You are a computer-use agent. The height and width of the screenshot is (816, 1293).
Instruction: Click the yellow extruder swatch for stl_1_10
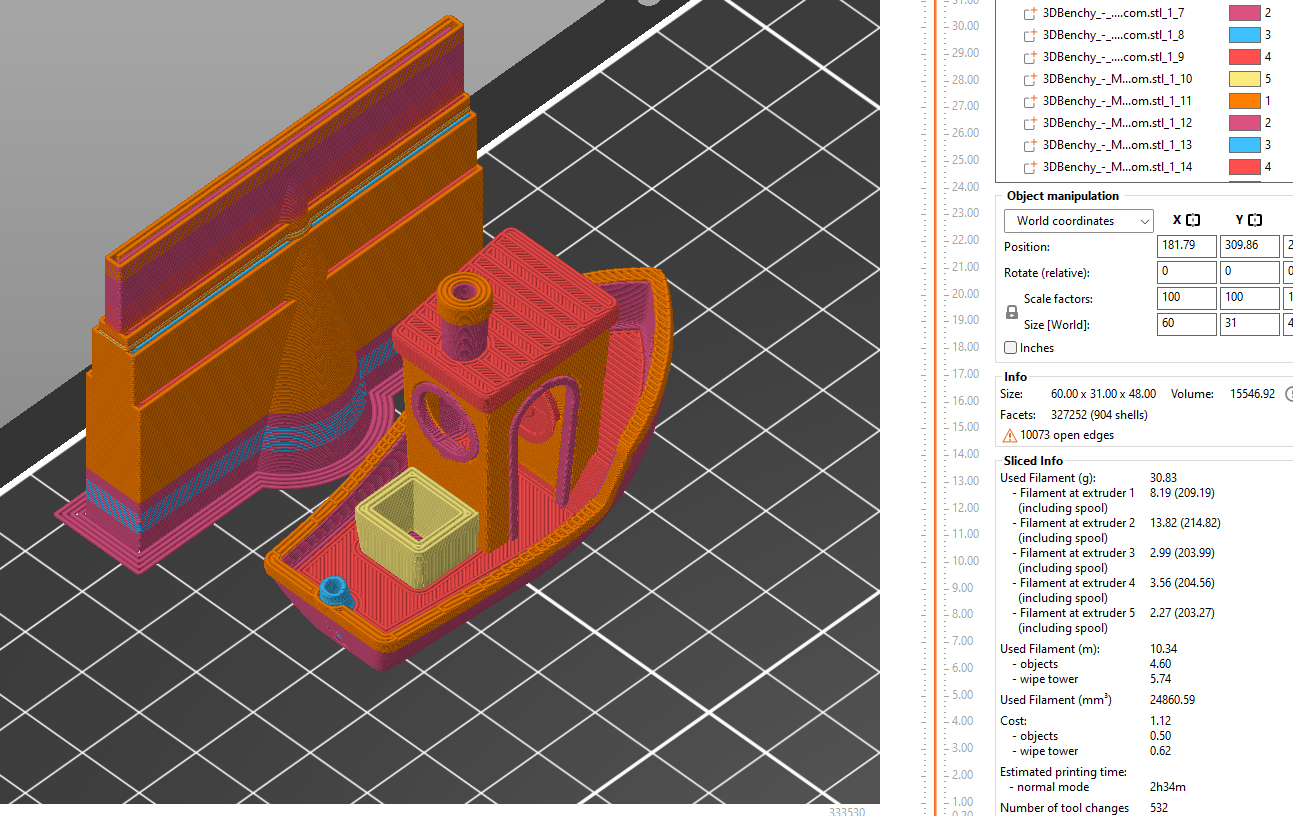point(1245,79)
